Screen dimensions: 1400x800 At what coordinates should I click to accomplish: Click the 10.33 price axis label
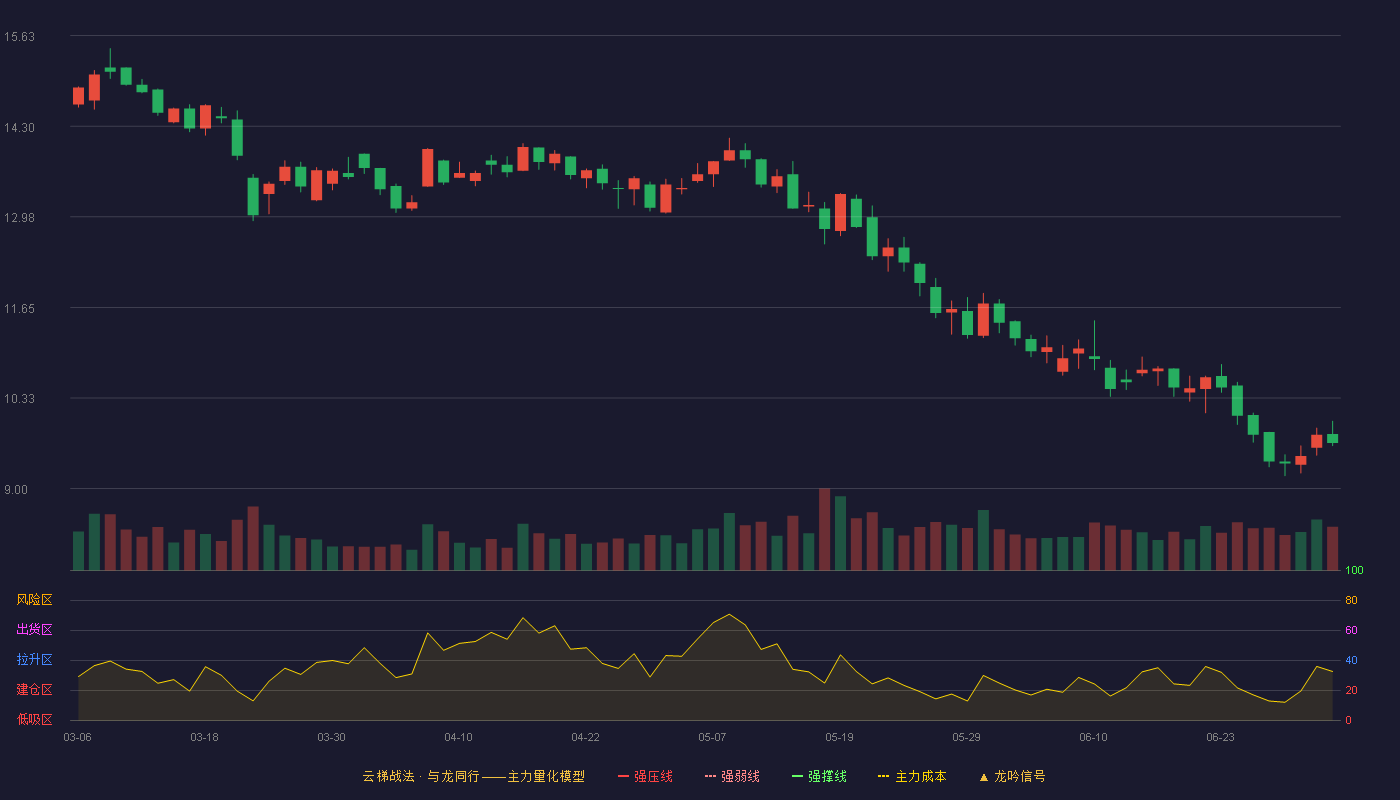19,399
